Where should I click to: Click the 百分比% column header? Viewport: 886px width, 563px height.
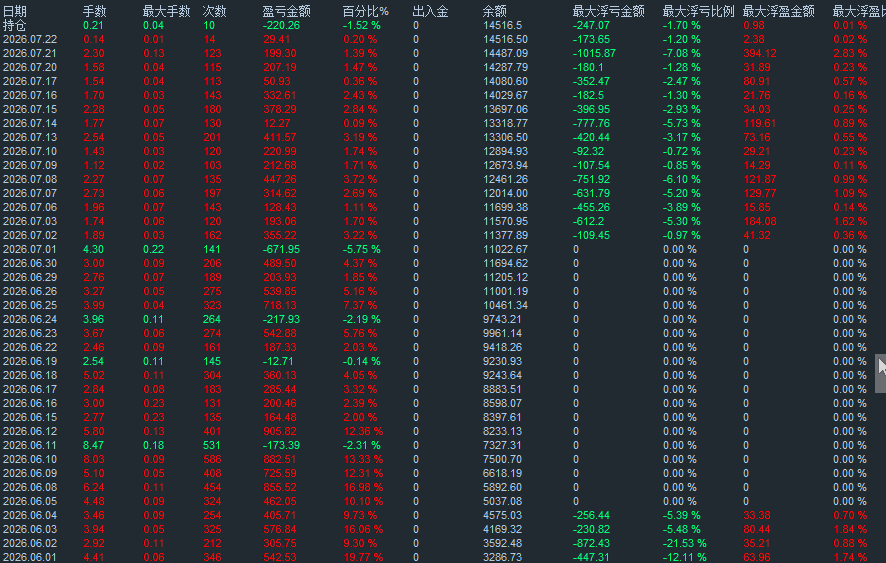click(x=366, y=11)
